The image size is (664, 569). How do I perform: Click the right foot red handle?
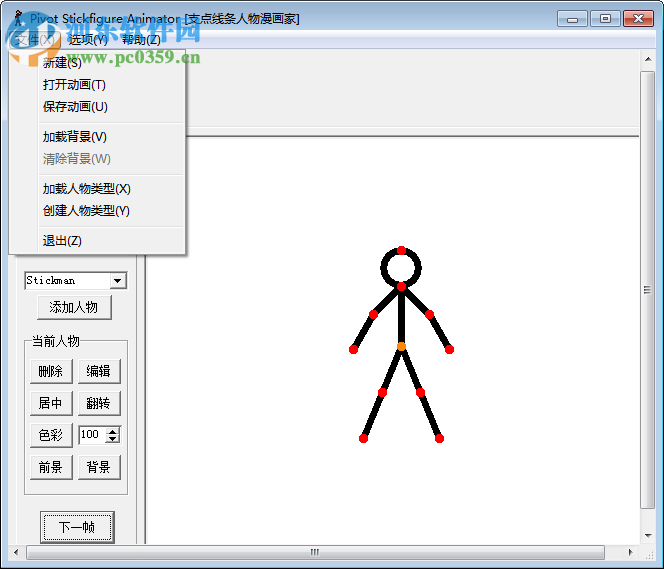(439, 438)
